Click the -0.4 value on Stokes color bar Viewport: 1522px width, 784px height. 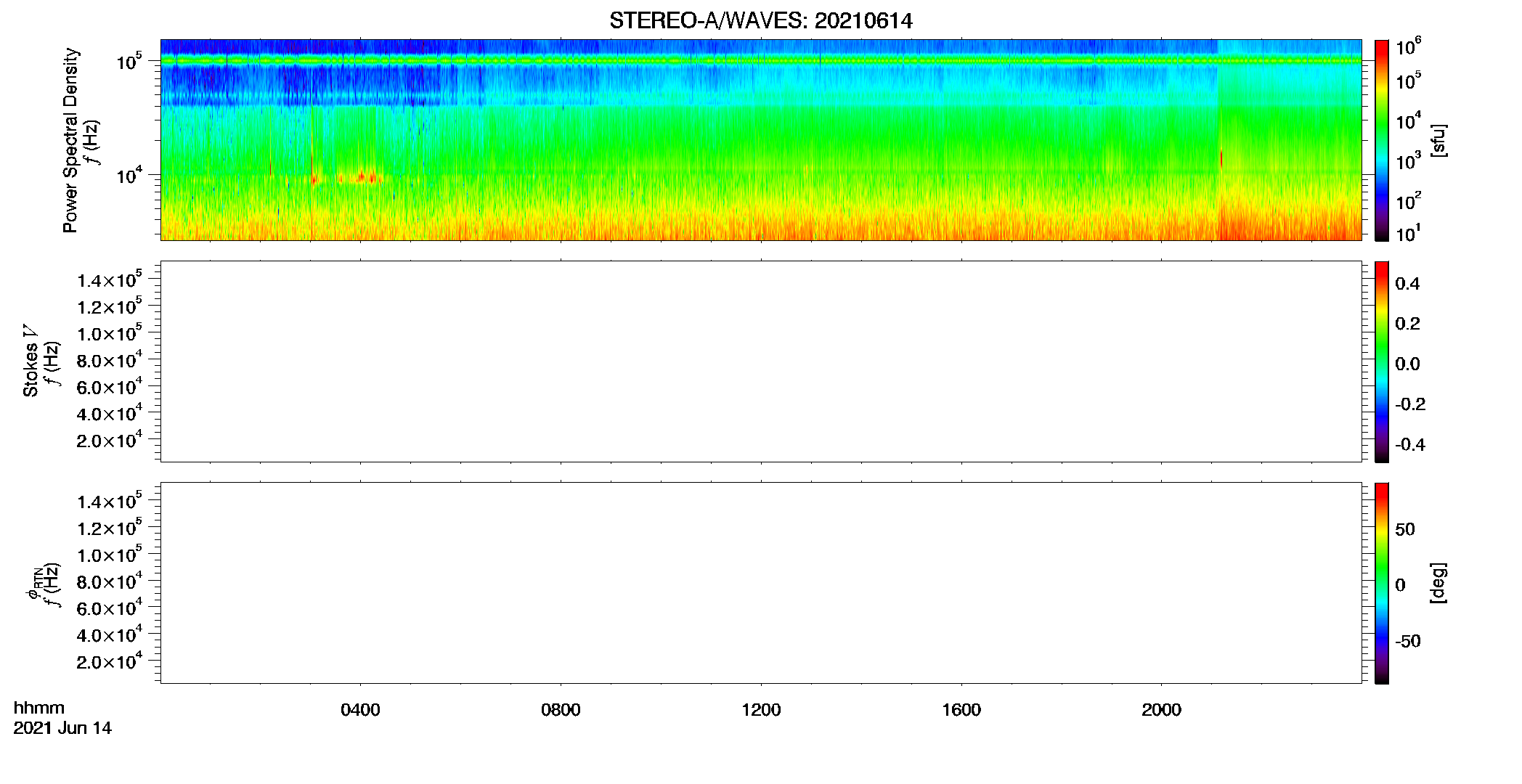click(1410, 444)
